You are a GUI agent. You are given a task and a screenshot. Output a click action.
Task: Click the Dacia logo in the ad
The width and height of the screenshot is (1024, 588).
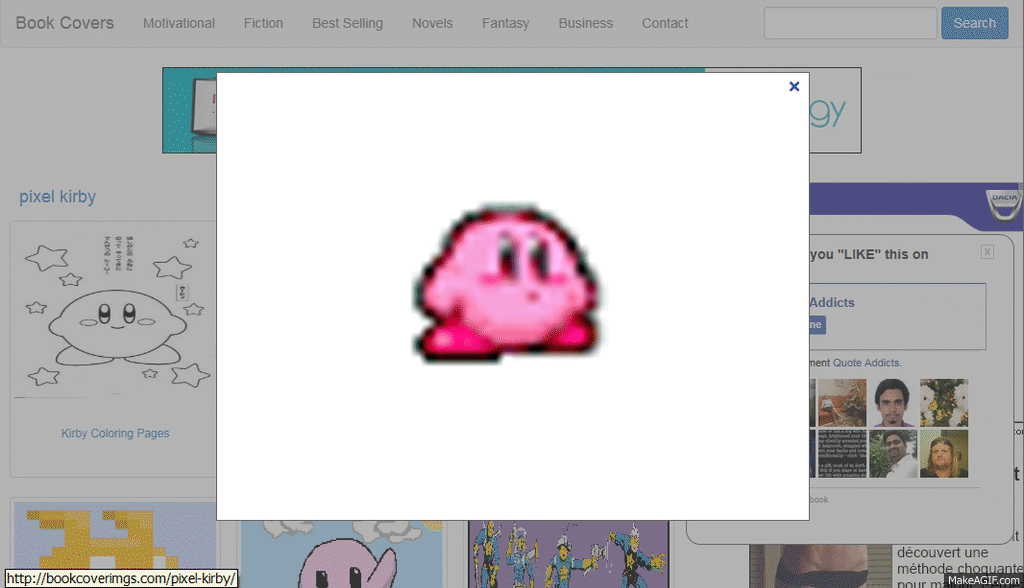(x=1004, y=204)
